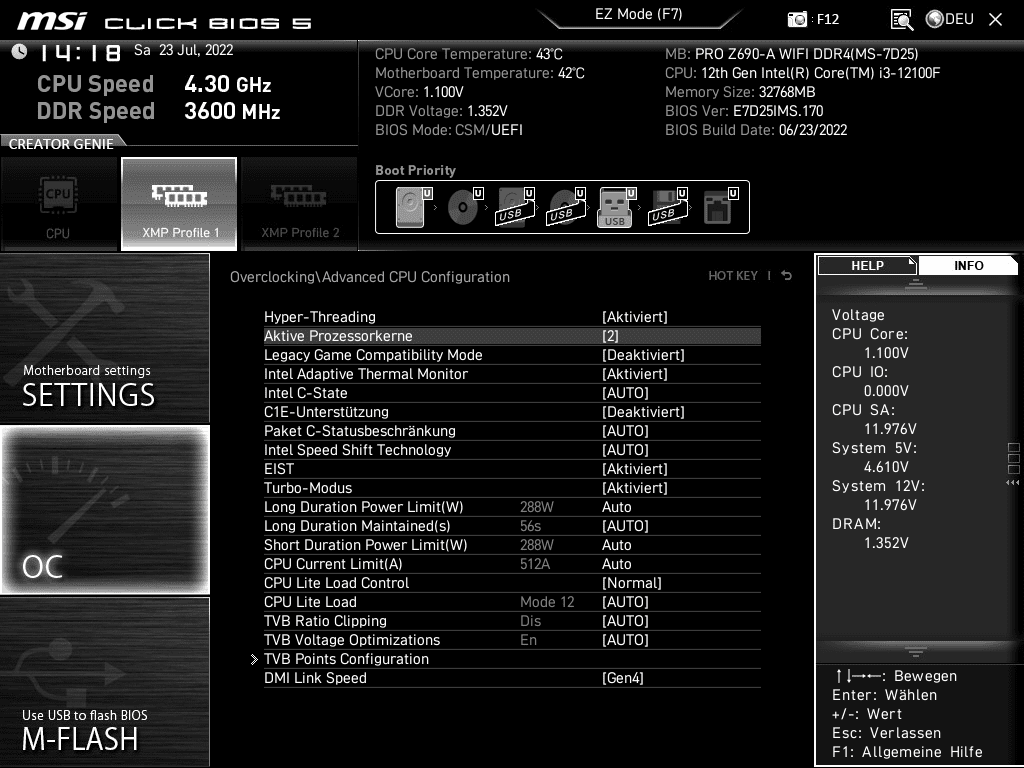Click the CPU Speed 4.30 GHz readout
The width and height of the screenshot is (1024, 768).
pyautogui.click(x=154, y=84)
